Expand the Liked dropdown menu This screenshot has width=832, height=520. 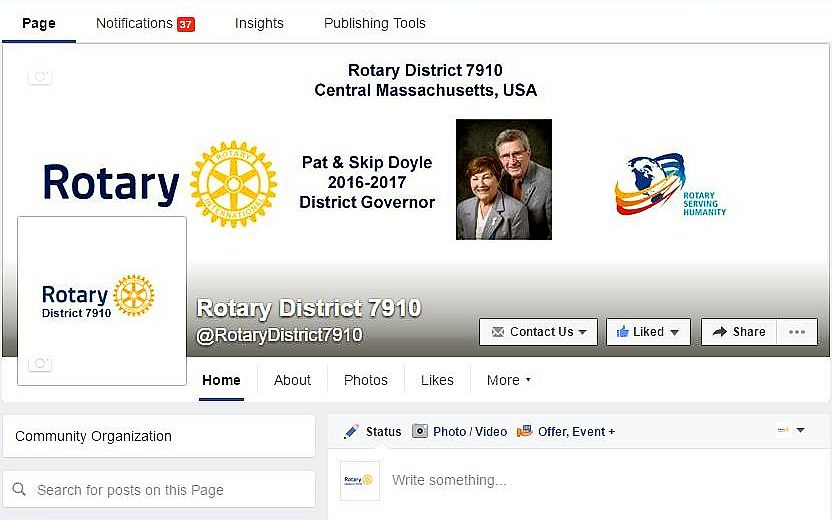[x=648, y=332]
